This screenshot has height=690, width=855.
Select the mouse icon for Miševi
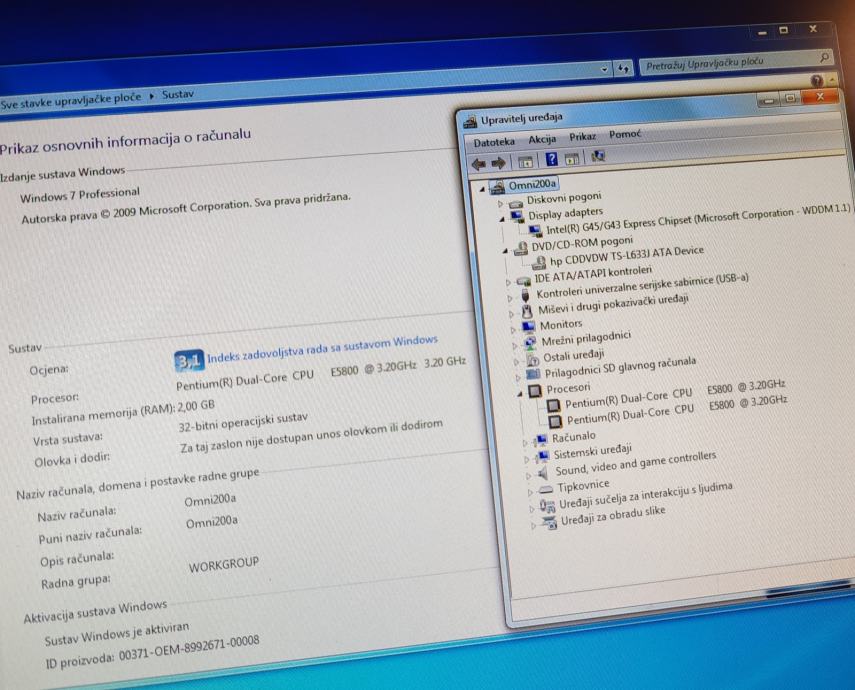[x=527, y=312]
